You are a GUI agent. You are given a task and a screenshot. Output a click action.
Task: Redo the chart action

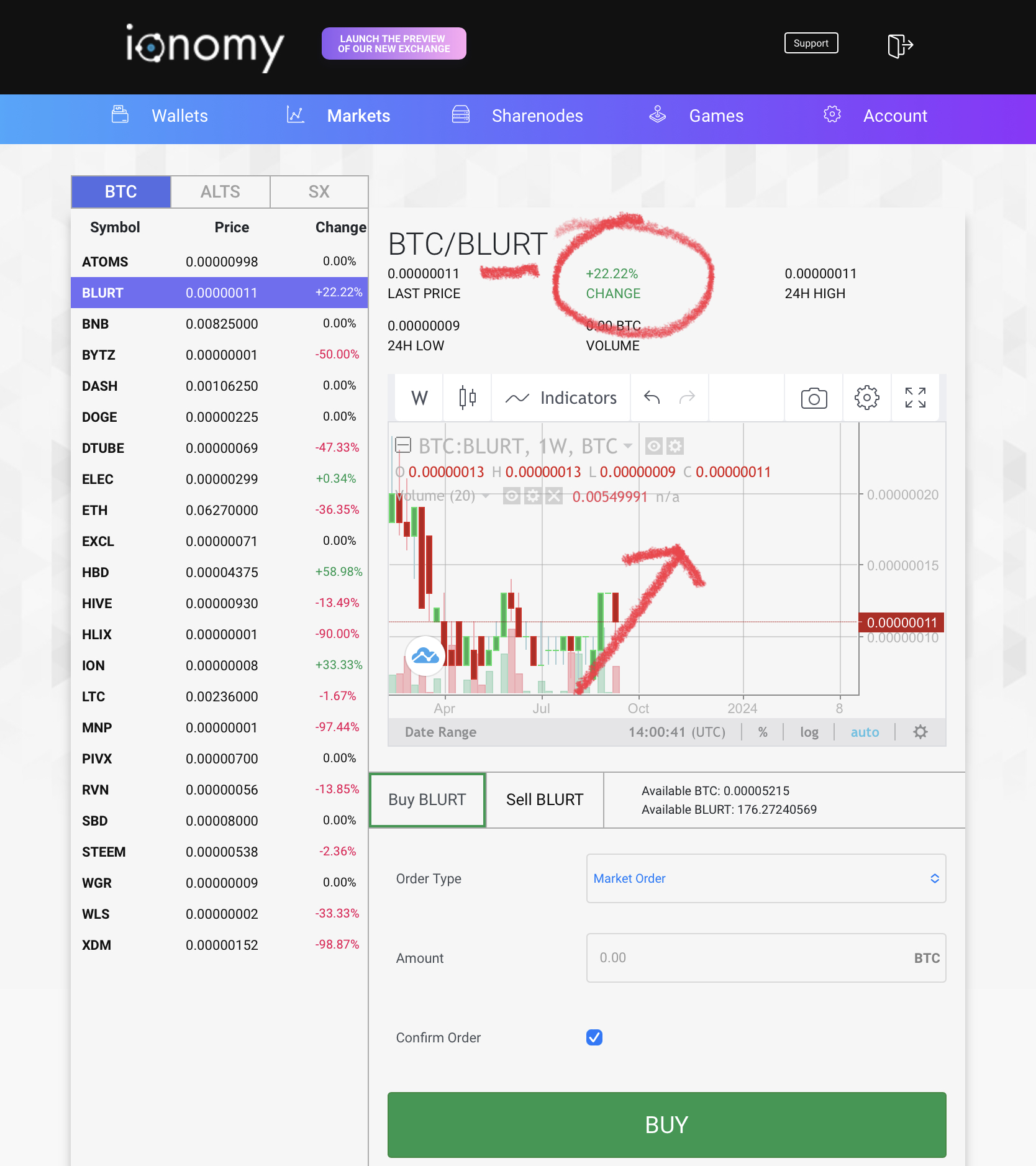coord(687,398)
